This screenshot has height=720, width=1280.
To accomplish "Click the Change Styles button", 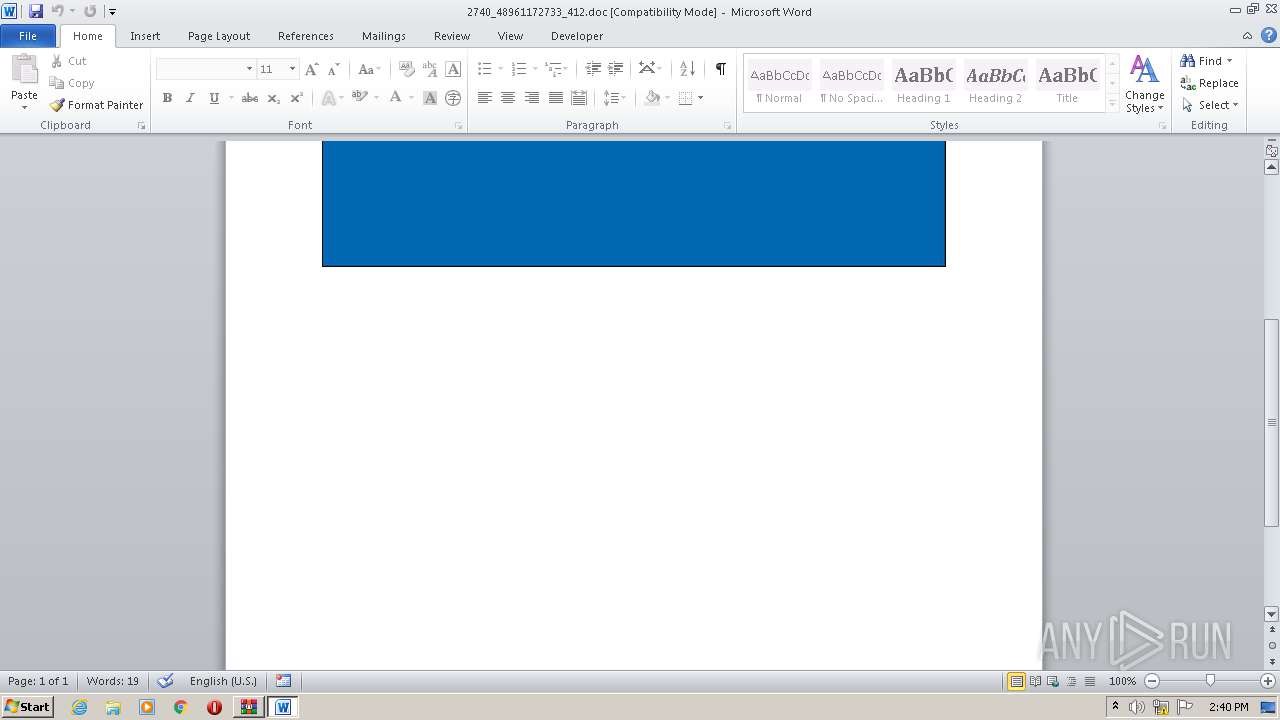I will pos(1144,84).
